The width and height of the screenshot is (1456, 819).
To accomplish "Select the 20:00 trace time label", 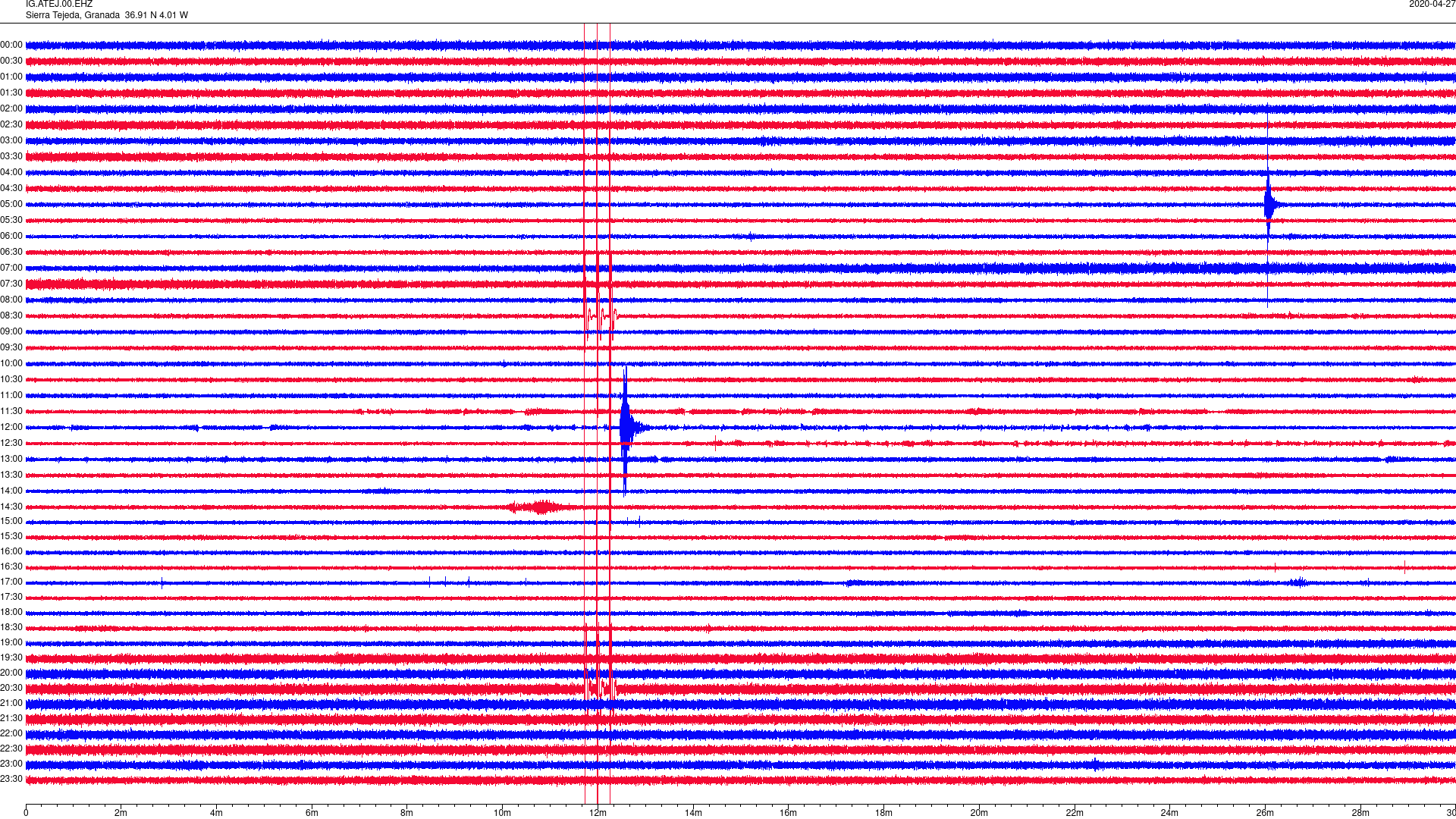I will point(11,673).
